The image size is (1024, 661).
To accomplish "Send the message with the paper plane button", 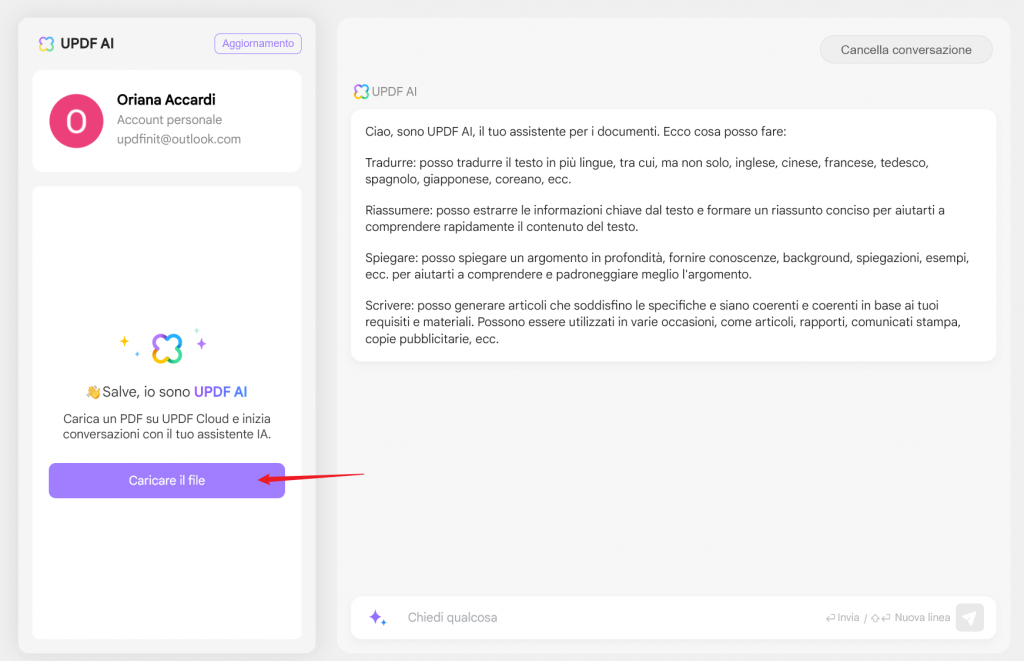I will [x=969, y=618].
